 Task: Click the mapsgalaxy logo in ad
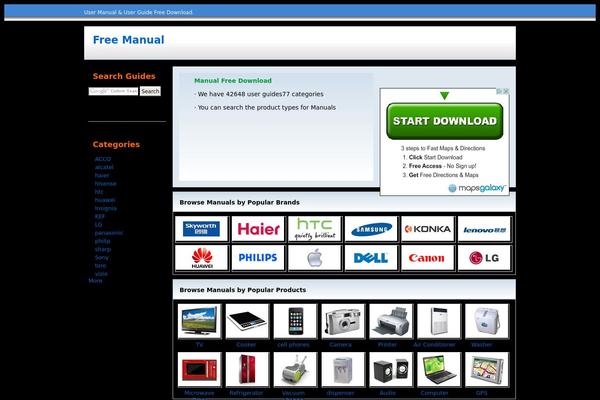[477, 188]
